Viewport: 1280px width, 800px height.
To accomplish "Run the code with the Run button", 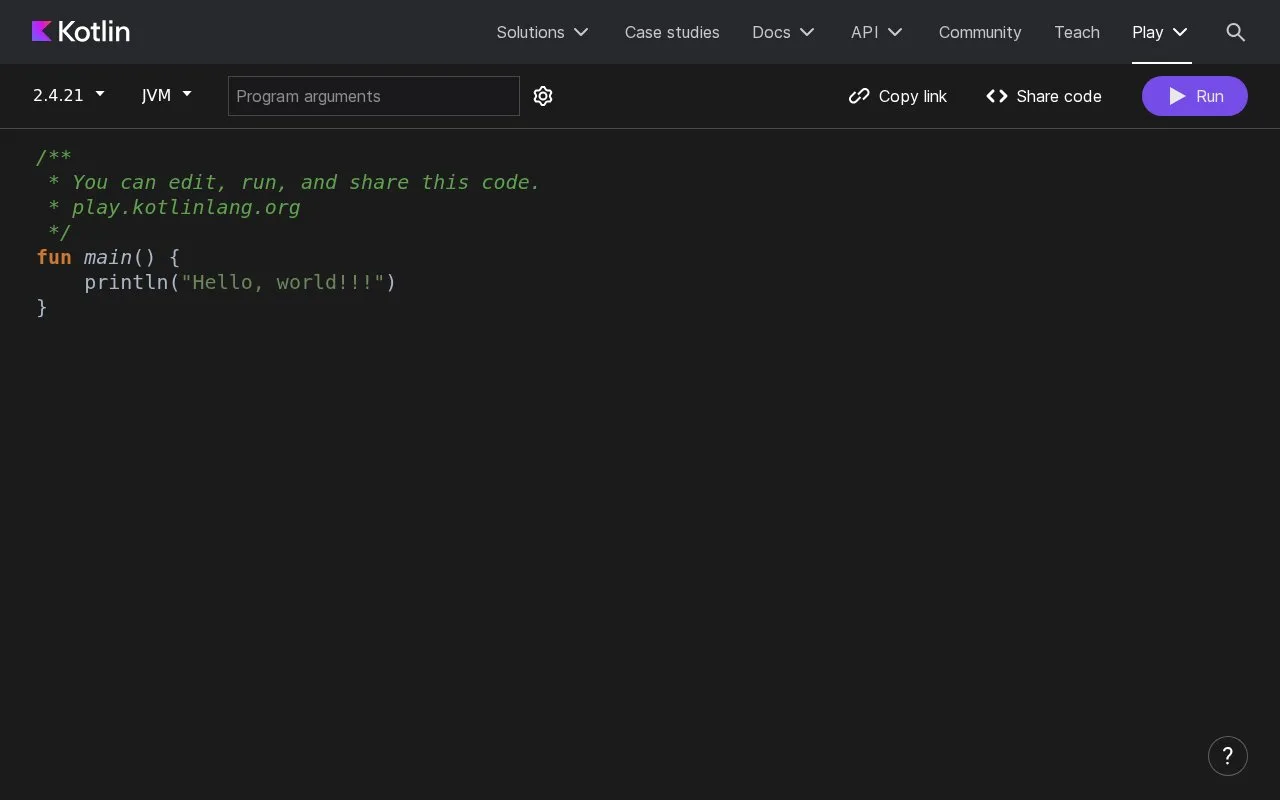I will [x=1194, y=96].
